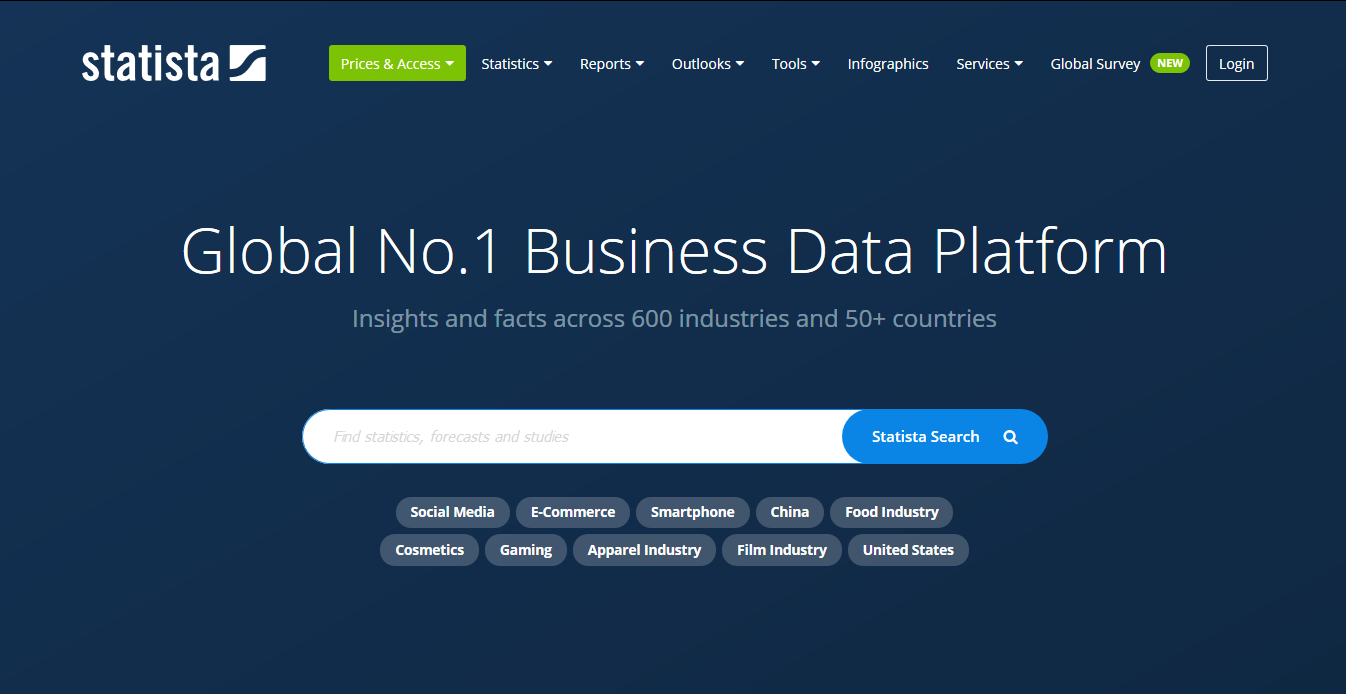The width and height of the screenshot is (1346, 694).
Task: Pick the Gaming topic tag
Action: [x=526, y=550]
